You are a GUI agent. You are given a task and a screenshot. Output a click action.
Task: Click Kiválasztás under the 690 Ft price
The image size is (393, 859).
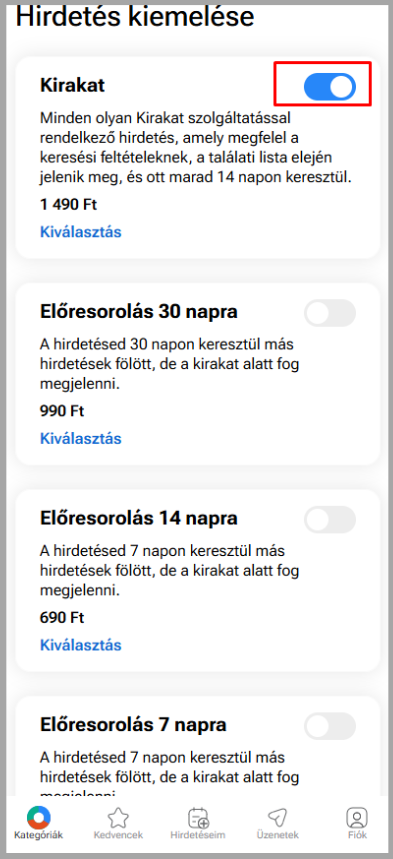pyautogui.click(x=81, y=645)
